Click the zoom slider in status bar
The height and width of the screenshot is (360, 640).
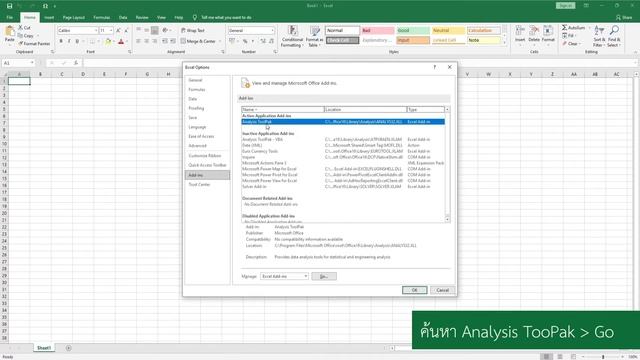(603, 357)
